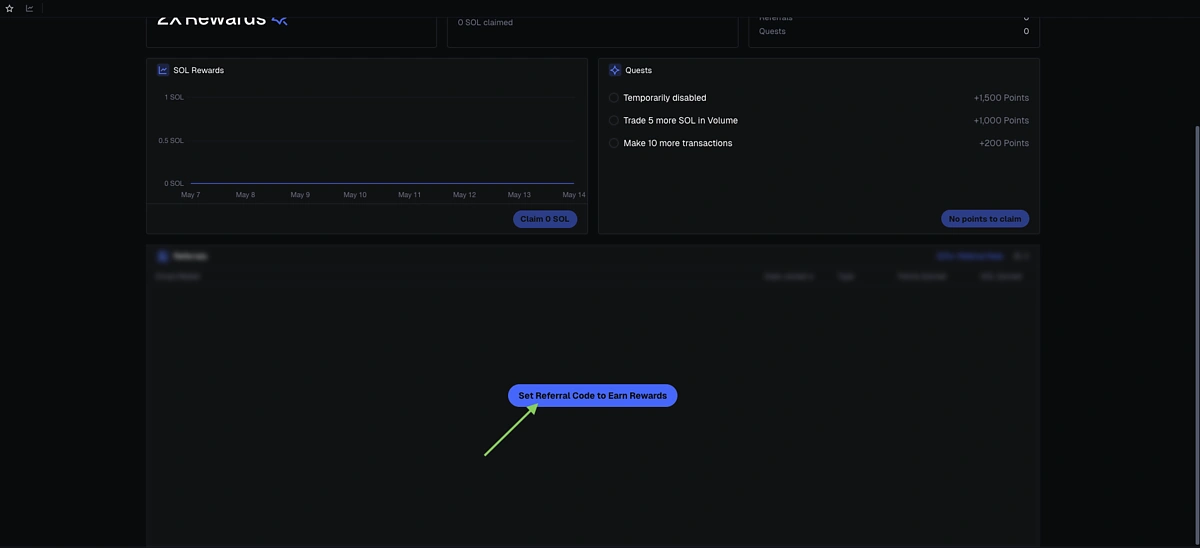Select the Trade 5 more SOL quest circle

pyautogui.click(x=614, y=120)
